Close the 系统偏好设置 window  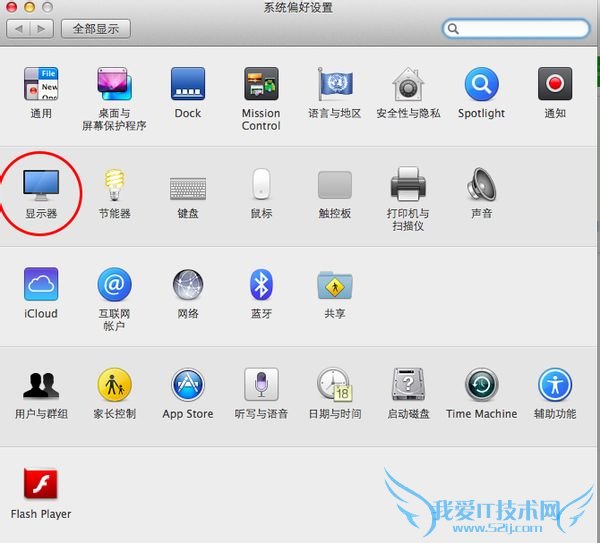11,7
